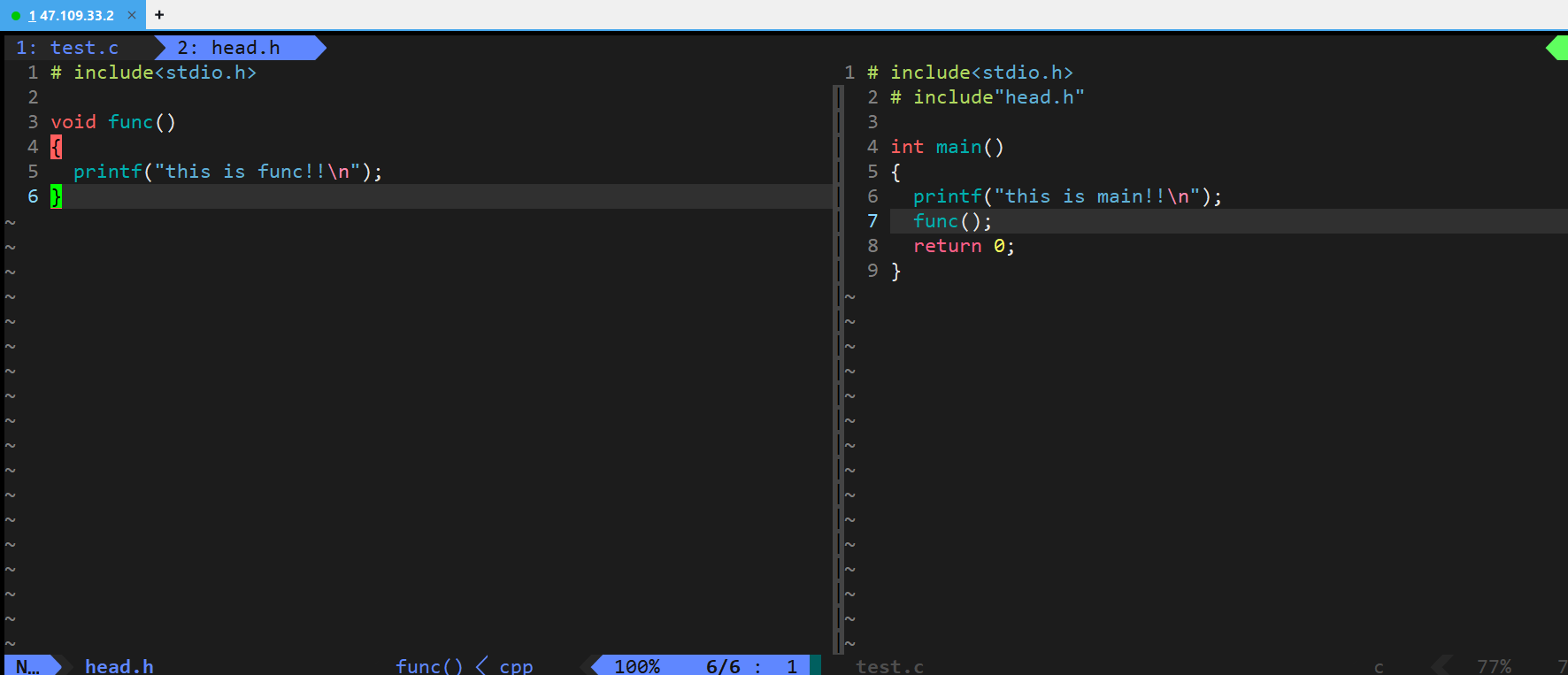The width and height of the screenshot is (1568, 675).
Task: Click the vertical split bar between panes
Action: [x=838, y=370]
